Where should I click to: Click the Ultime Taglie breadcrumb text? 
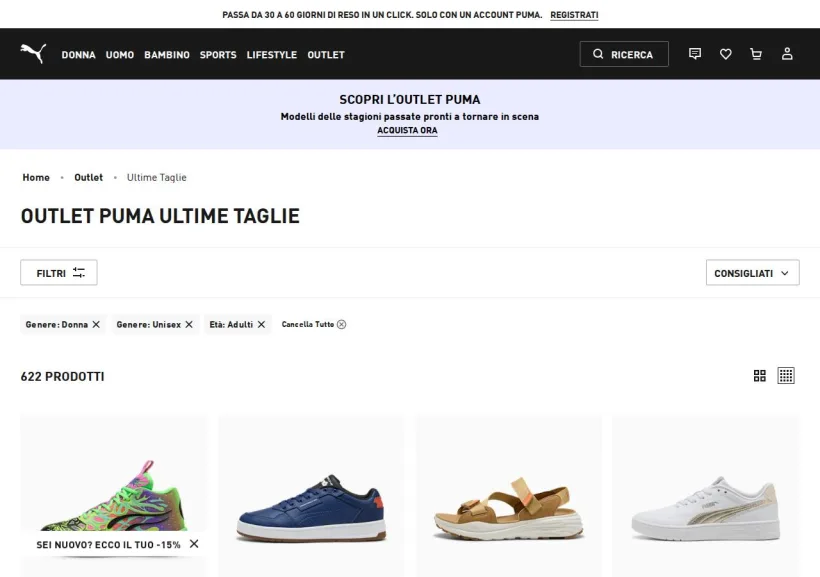(156, 177)
